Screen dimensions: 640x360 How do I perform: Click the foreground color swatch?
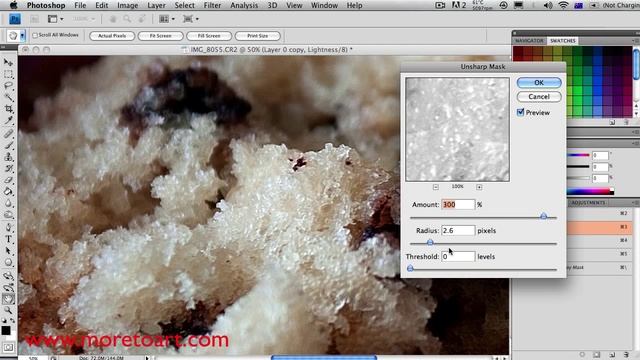pyautogui.click(x=6, y=330)
